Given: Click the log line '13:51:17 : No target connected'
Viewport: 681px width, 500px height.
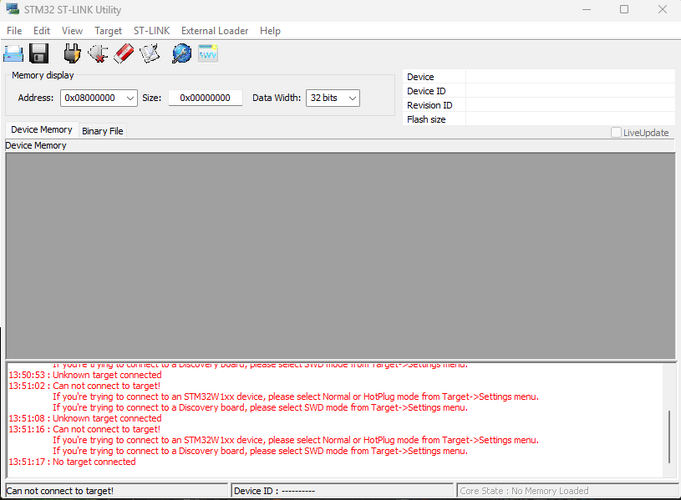Looking at the screenshot, I should coord(72,462).
